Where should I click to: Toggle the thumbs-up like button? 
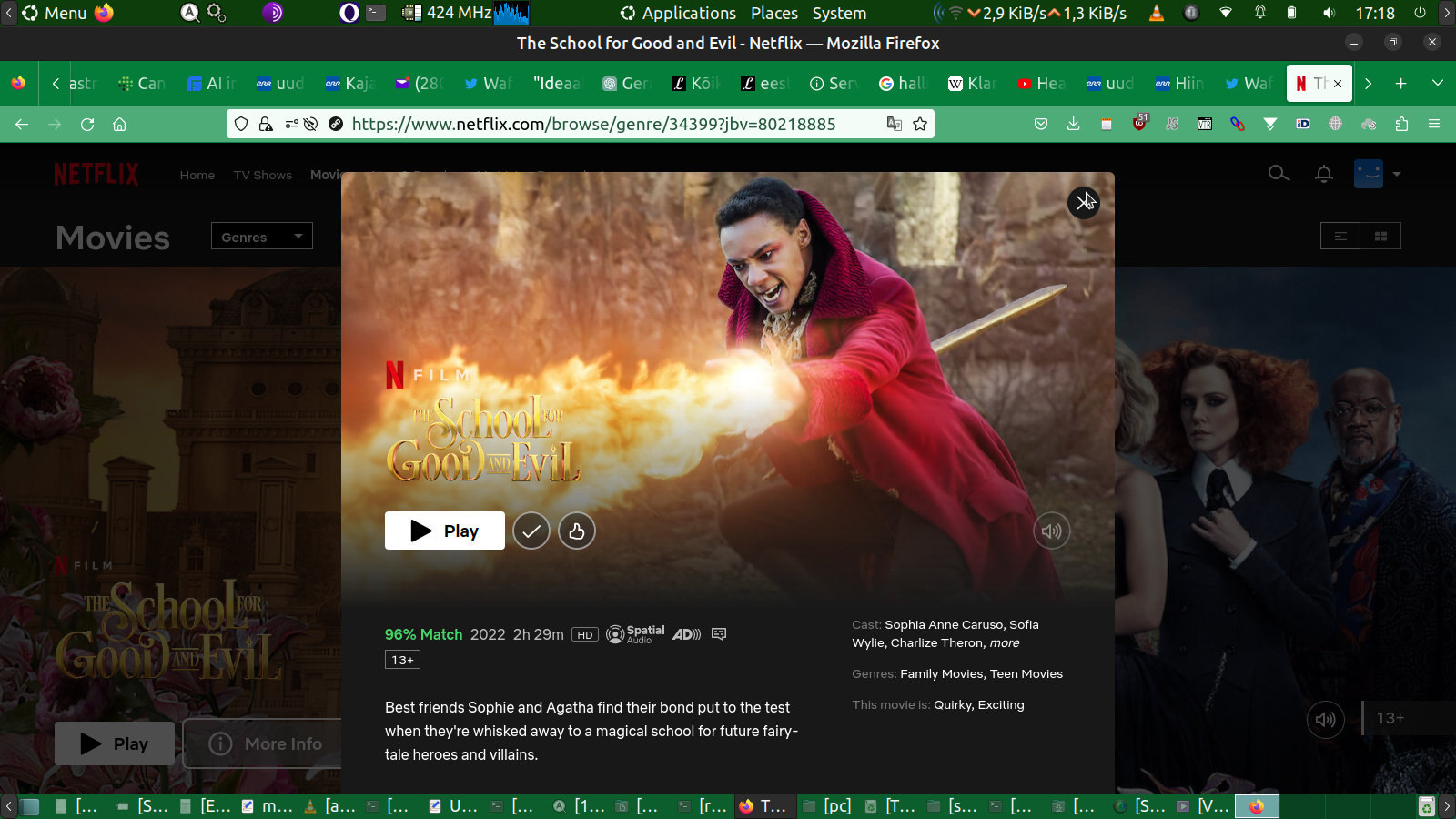[x=577, y=531]
